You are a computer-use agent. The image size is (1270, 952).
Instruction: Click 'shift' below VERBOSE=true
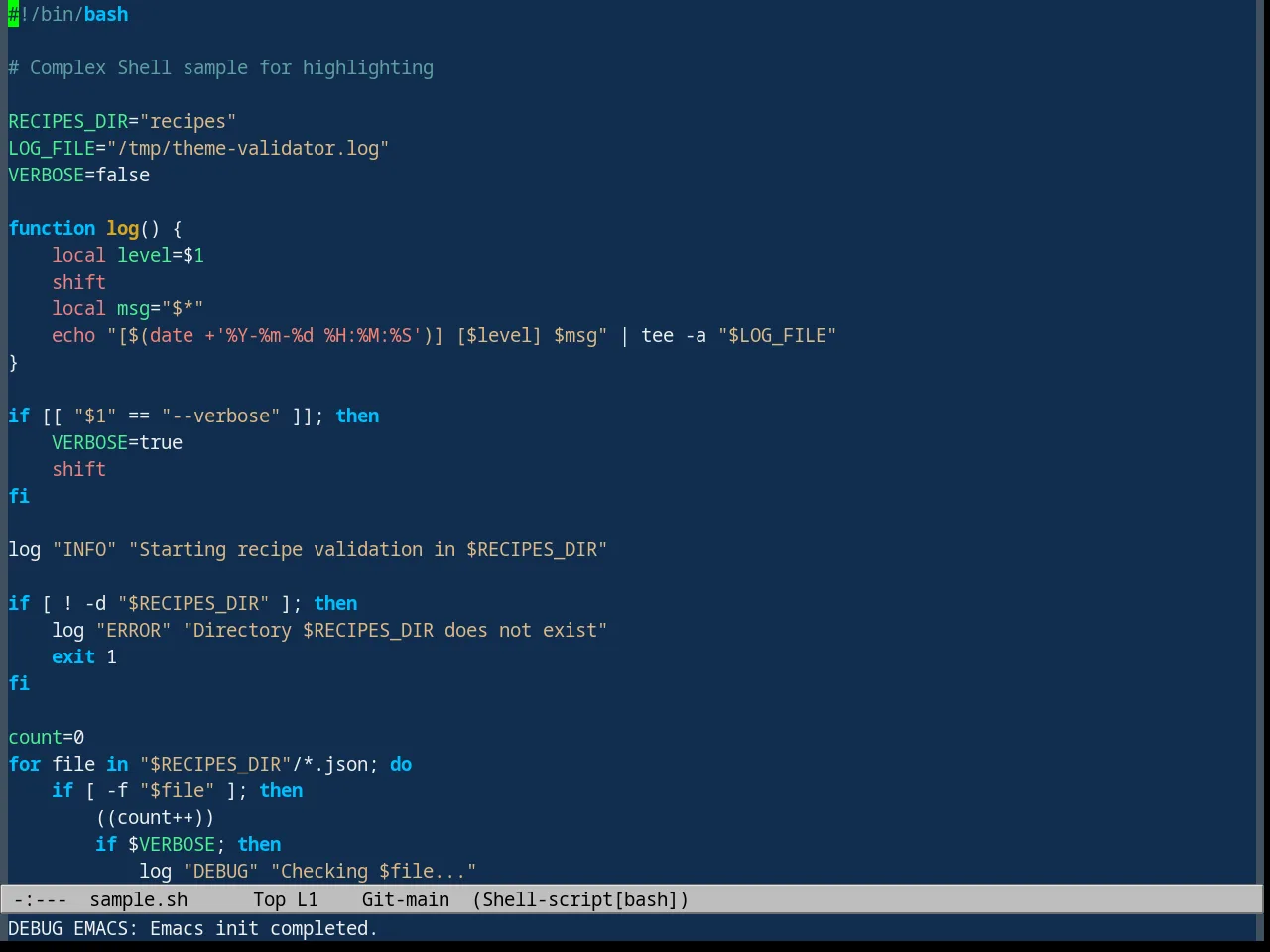point(78,470)
